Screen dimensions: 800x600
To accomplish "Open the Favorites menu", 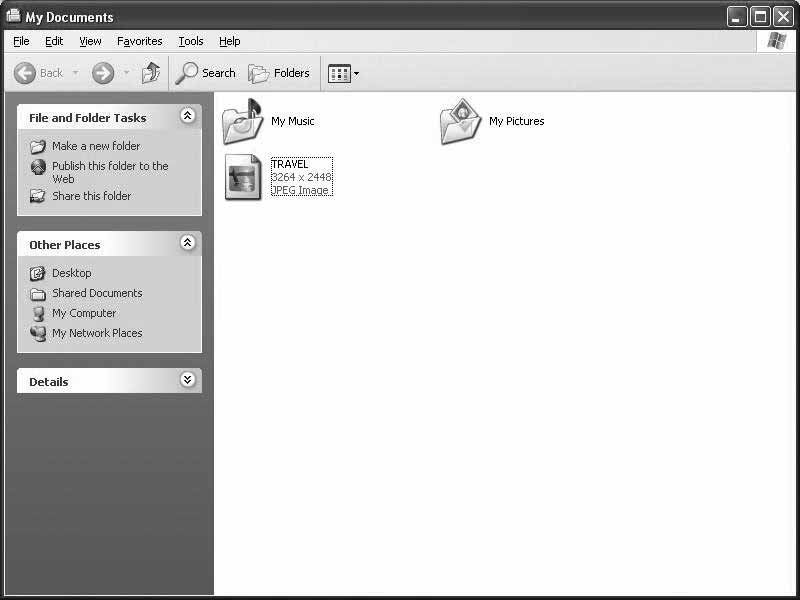I will (139, 41).
